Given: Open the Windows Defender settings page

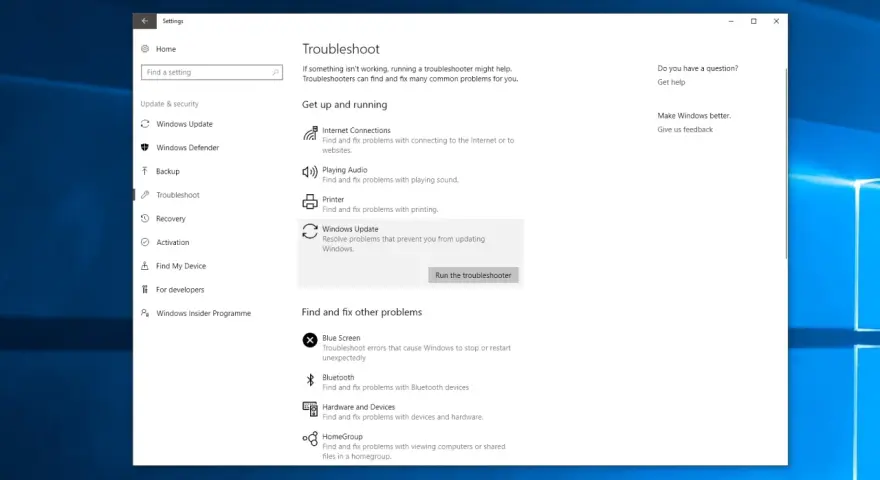Looking at the screenshot, I should click(x=187, y=147).
